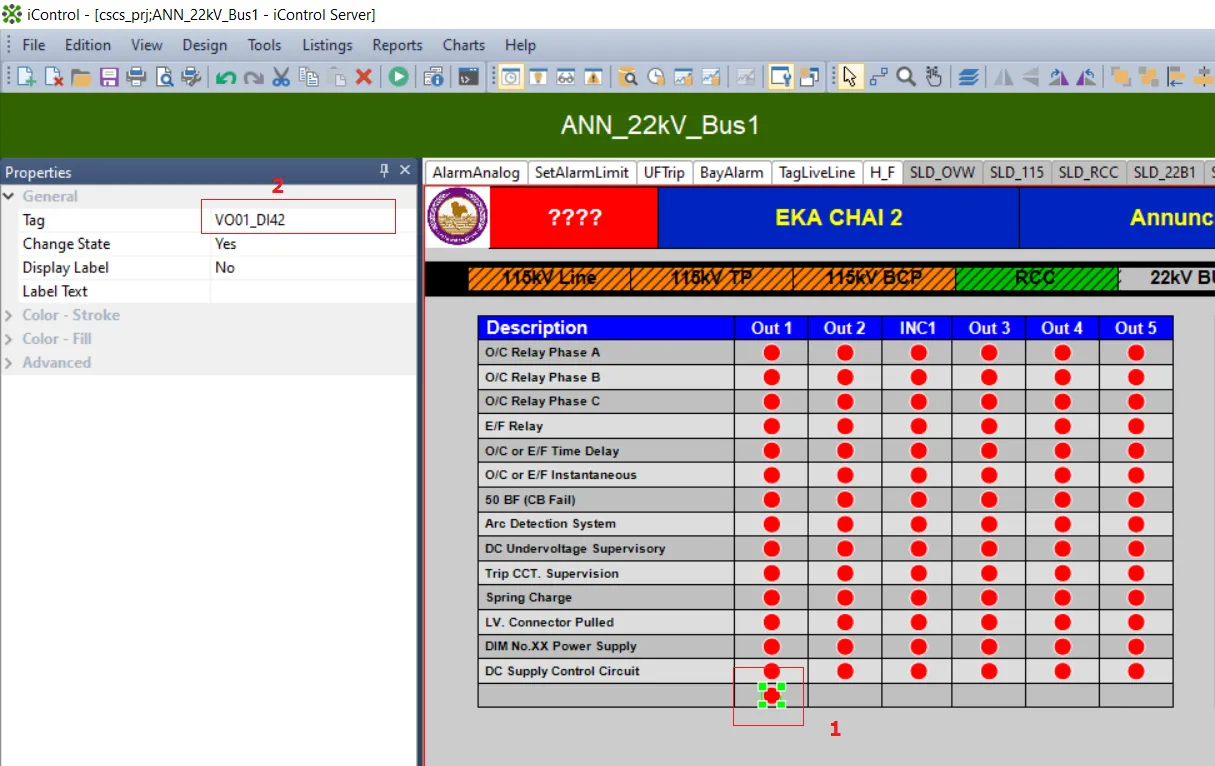Click the Print icon
Image resolution: width=1215 pixels, height=766 pixels.
136,77
